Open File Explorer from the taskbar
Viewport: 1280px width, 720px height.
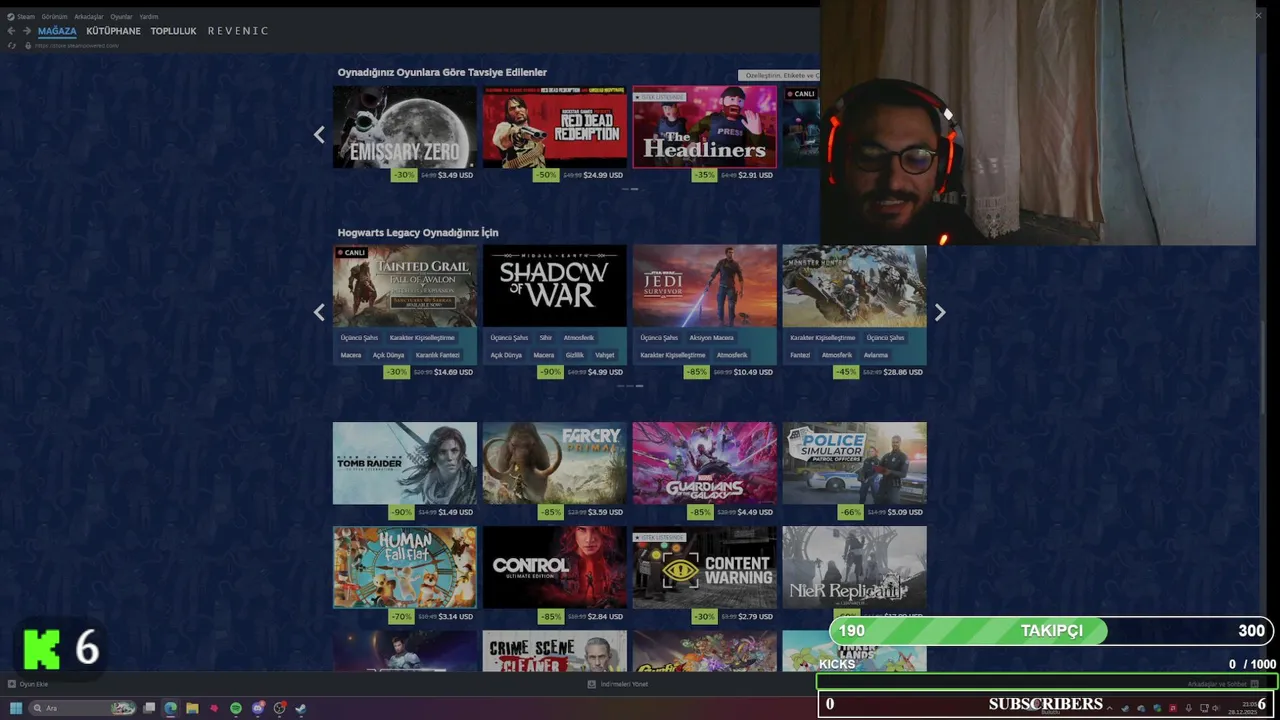192,708
